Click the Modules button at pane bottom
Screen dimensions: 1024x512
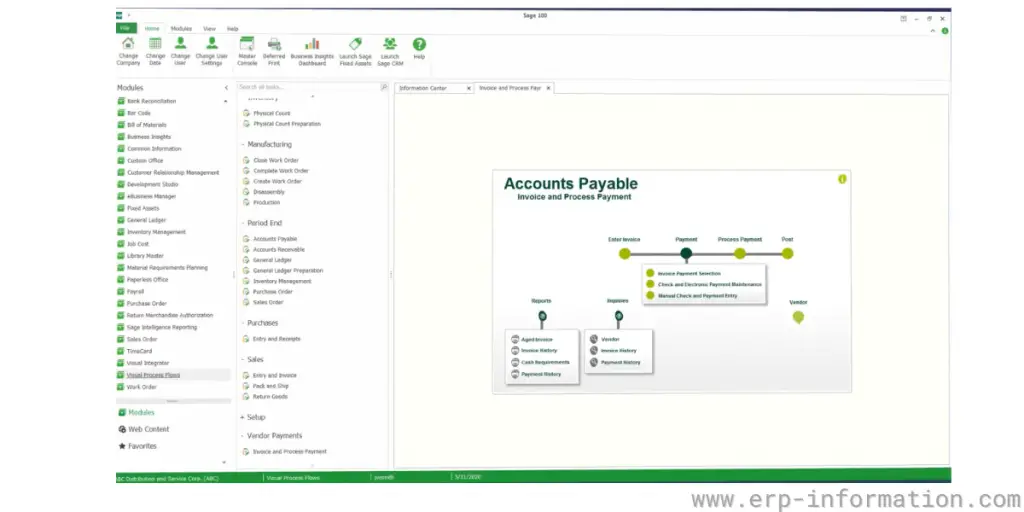pyautogui.click(x=136, y=413)
